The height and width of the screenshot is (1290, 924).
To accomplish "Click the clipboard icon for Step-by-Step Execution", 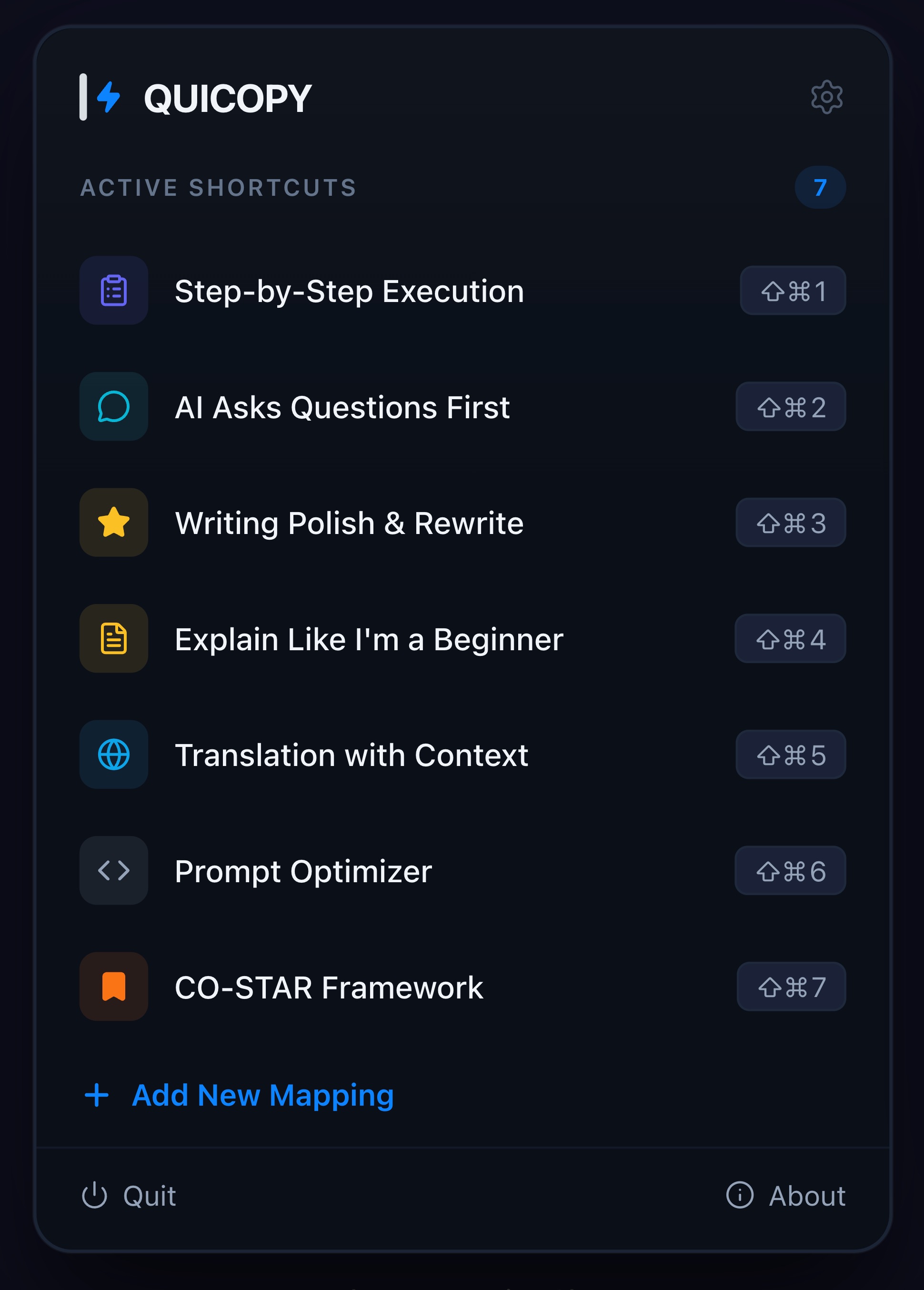I will pos(113,291).
